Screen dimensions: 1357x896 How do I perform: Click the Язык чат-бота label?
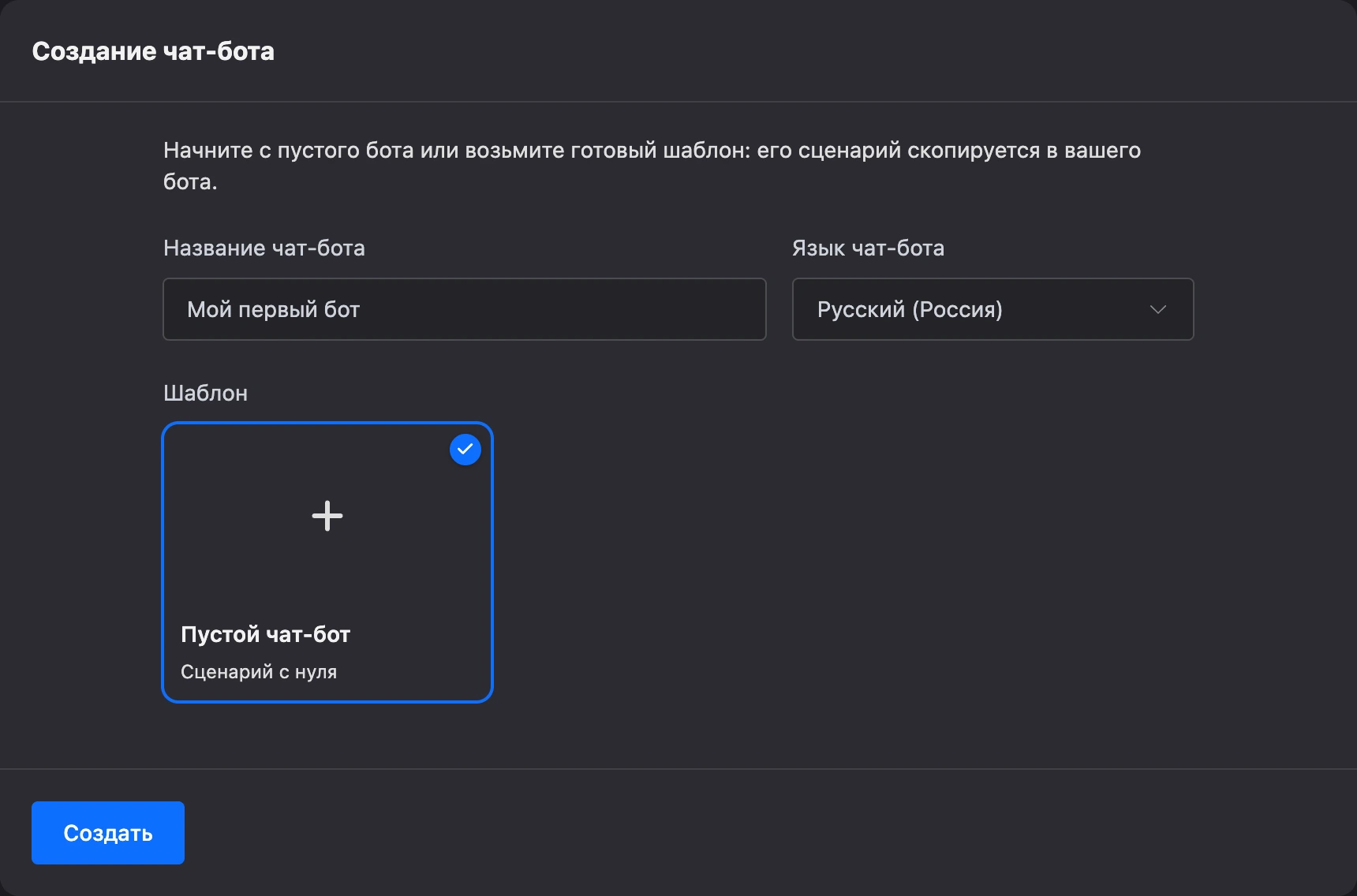point(868,248)
